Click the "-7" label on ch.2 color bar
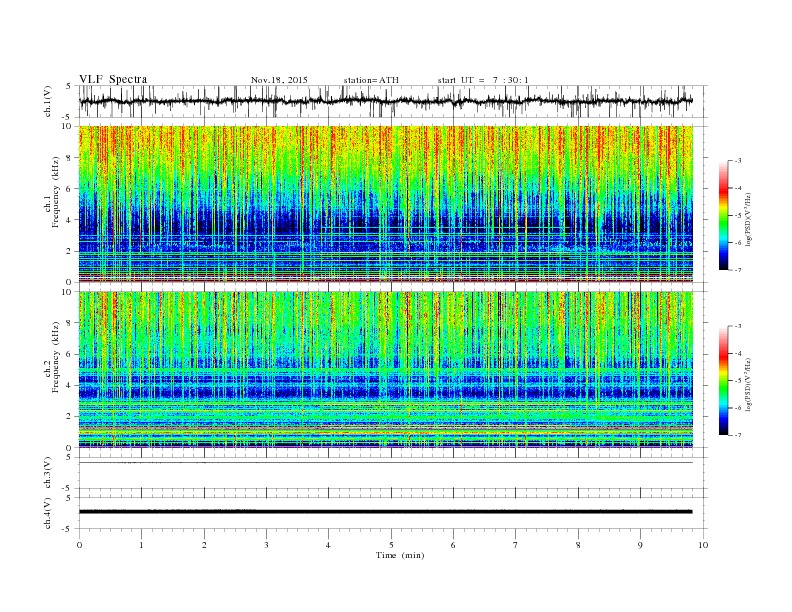Viewport: 792px width, 612px height. click(x=738, y=435)
